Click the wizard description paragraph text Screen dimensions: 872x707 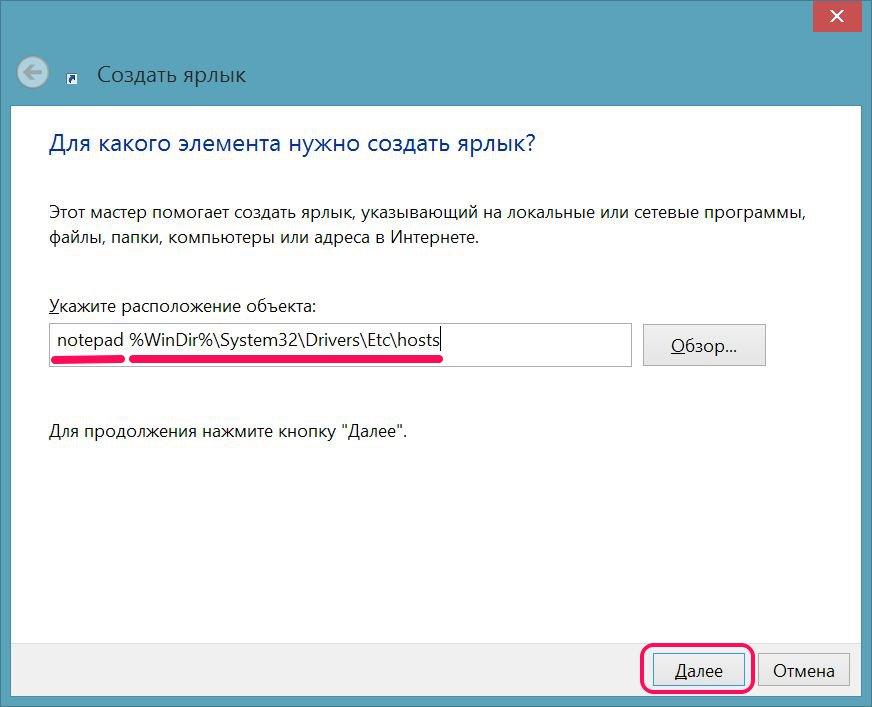(x=427, y=226)
